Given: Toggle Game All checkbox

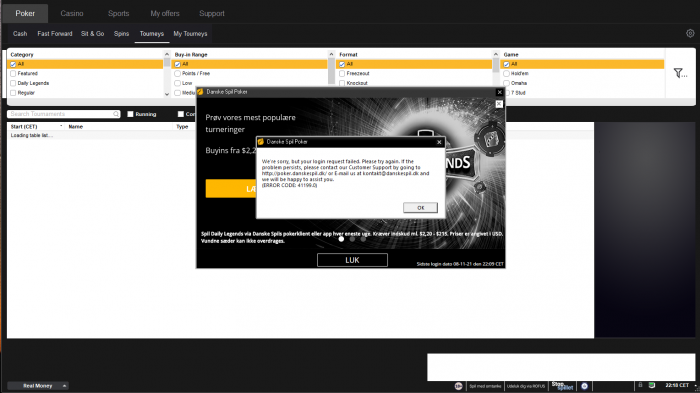Looking at the screenshot, I should pyautogui.click(x=506, y=64).
